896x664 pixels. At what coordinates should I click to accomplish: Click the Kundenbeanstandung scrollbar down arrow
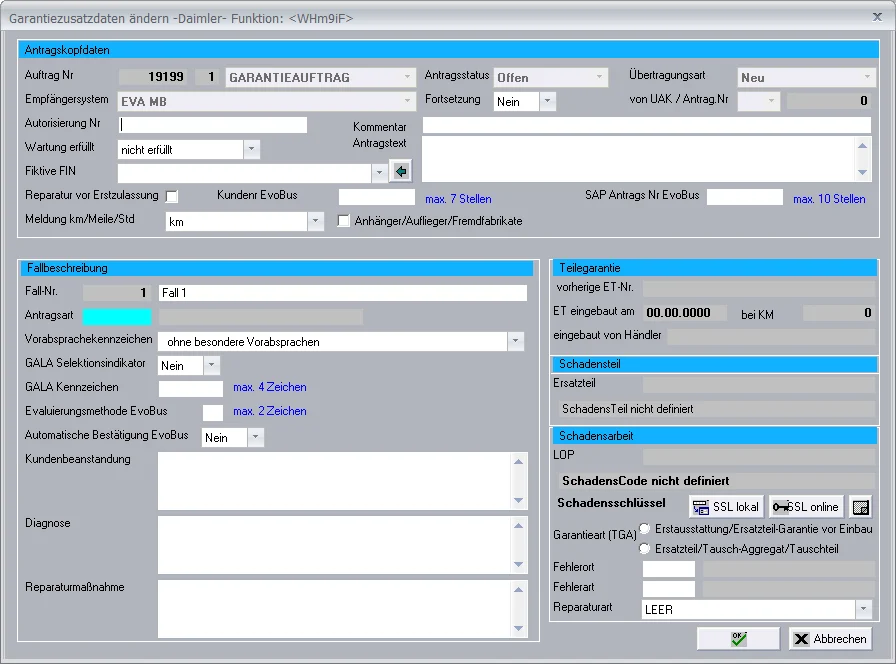pos(519,501)
